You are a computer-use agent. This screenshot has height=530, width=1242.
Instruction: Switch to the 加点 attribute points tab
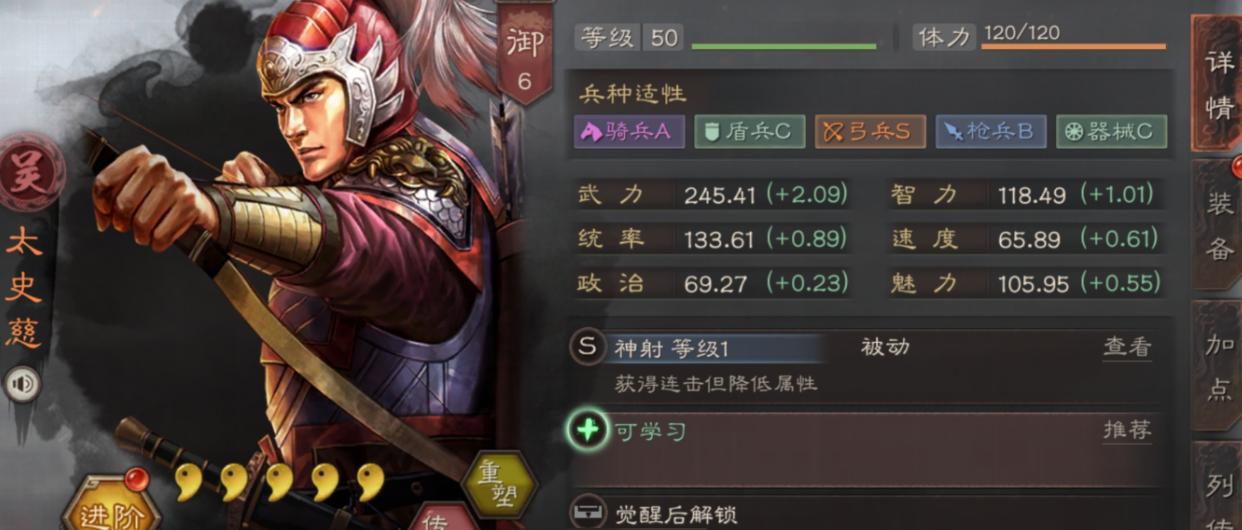tap(1218, 366)
